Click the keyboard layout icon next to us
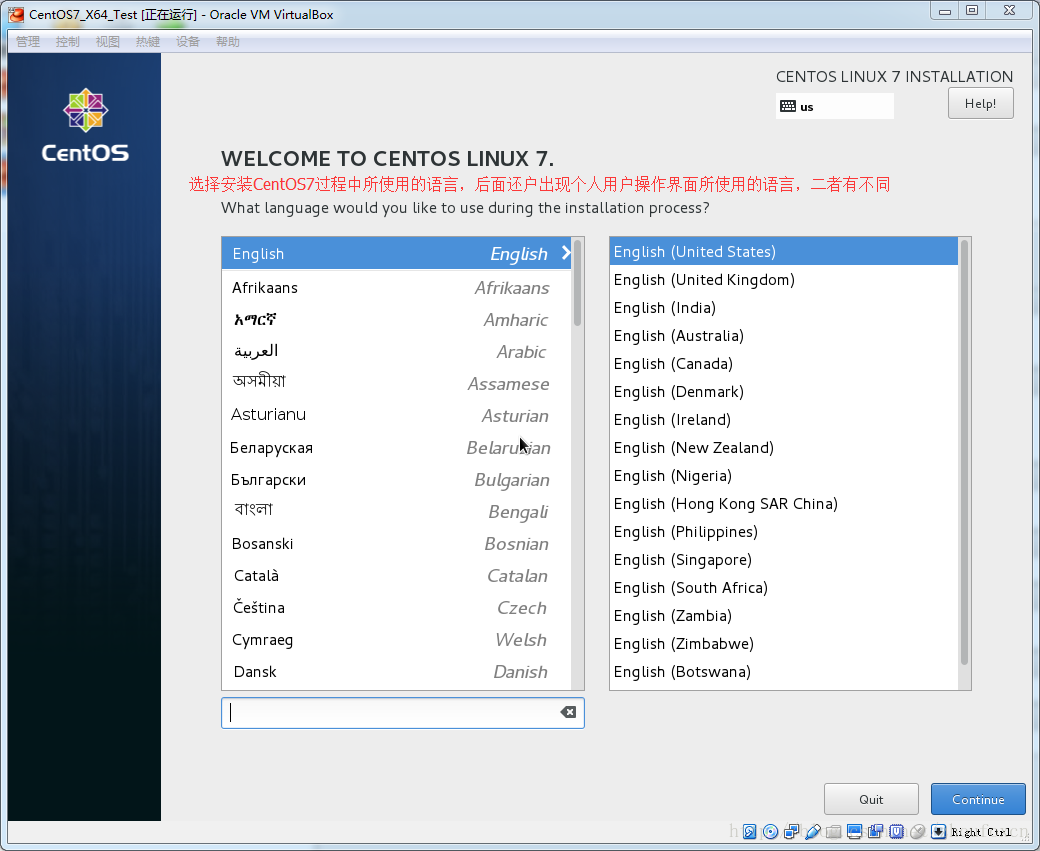 (788, 106)
